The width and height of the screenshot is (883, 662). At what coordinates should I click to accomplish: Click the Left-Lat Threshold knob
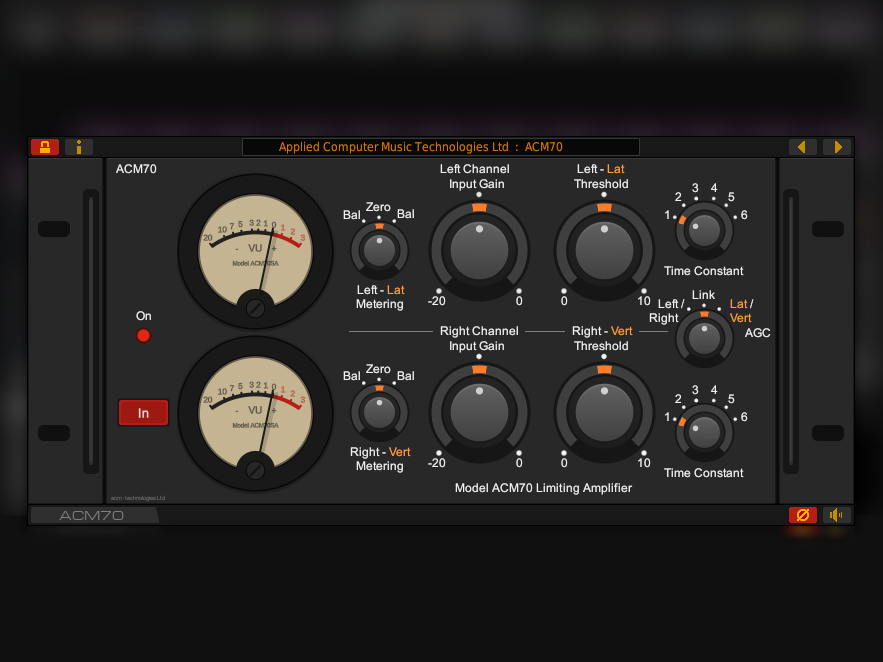click(603, 250)
